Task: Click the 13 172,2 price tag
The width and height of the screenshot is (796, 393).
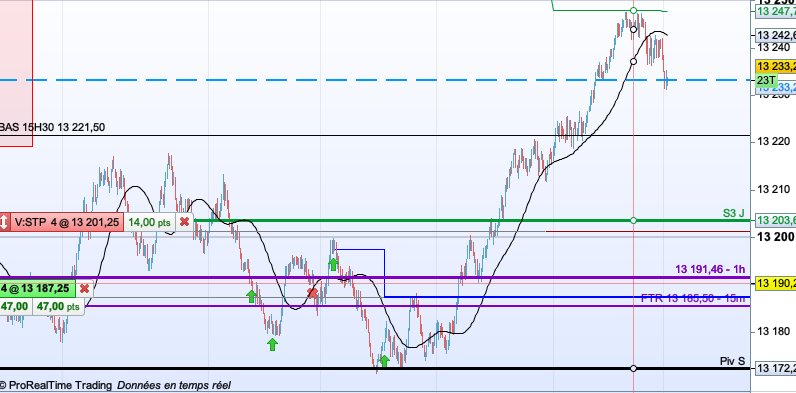Action: (x=776, y=368)
